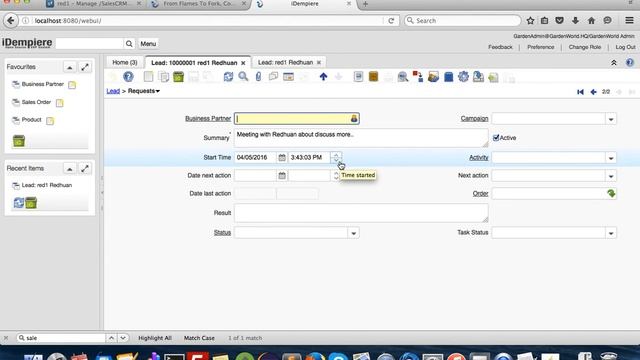The width and height of the screenshot is (640, 360).
Task: Click the header search magnifier button
Action: pyautogui.click(x=129, y=44)
